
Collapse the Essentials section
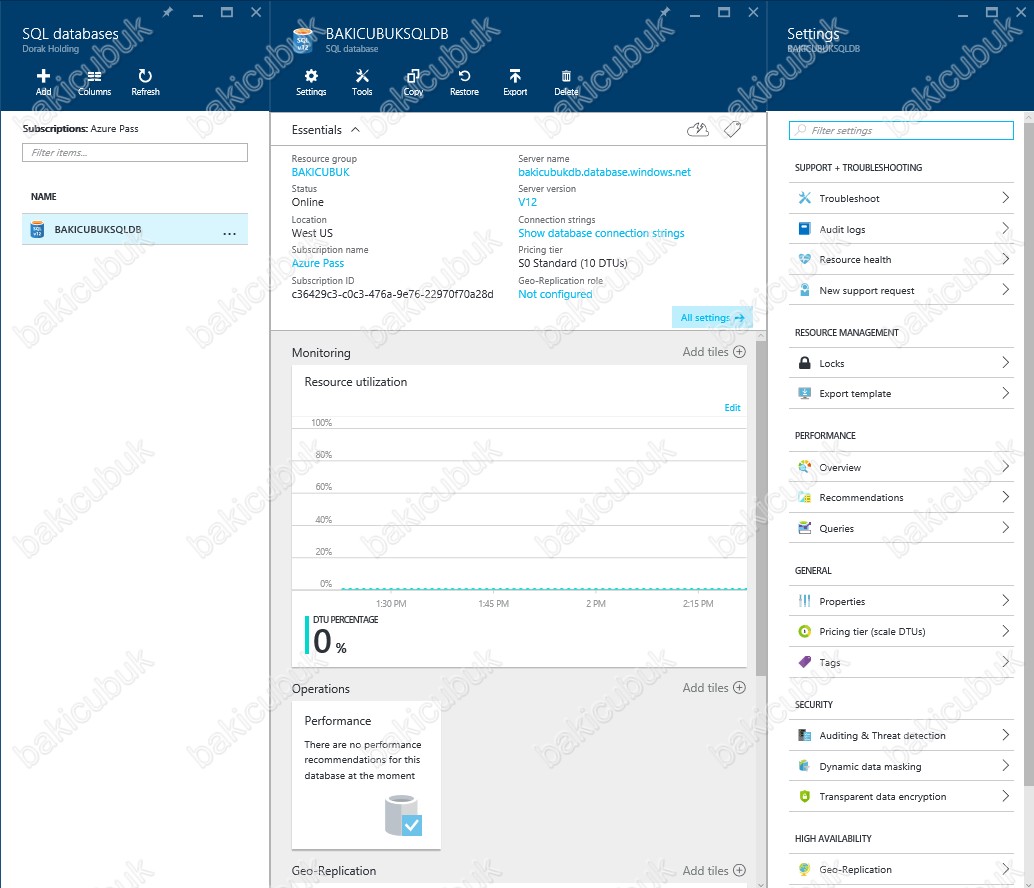tap(355, 130)
